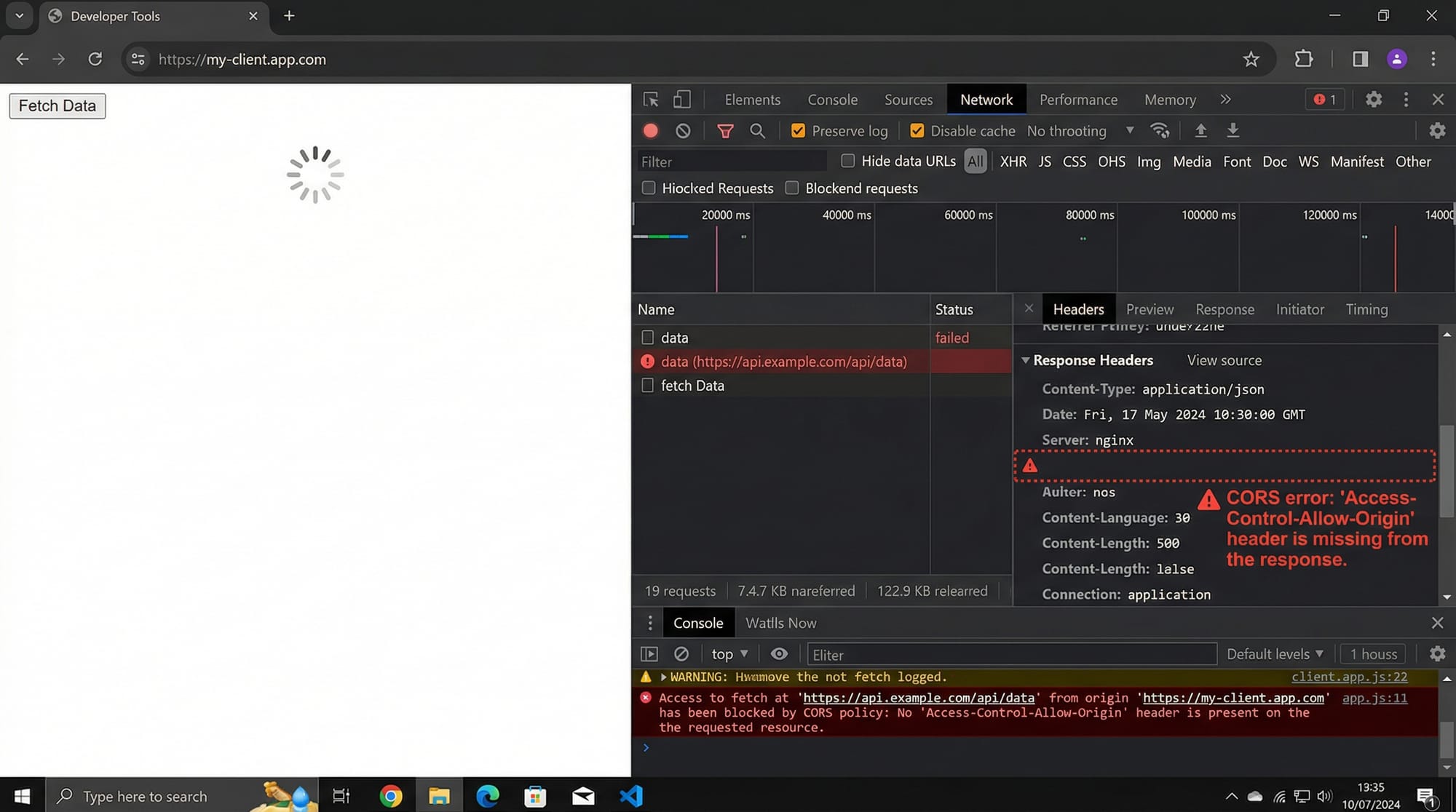Toggle device toolbar emulation
This screenshot has height=812, width=1456.
pos(681,99)
